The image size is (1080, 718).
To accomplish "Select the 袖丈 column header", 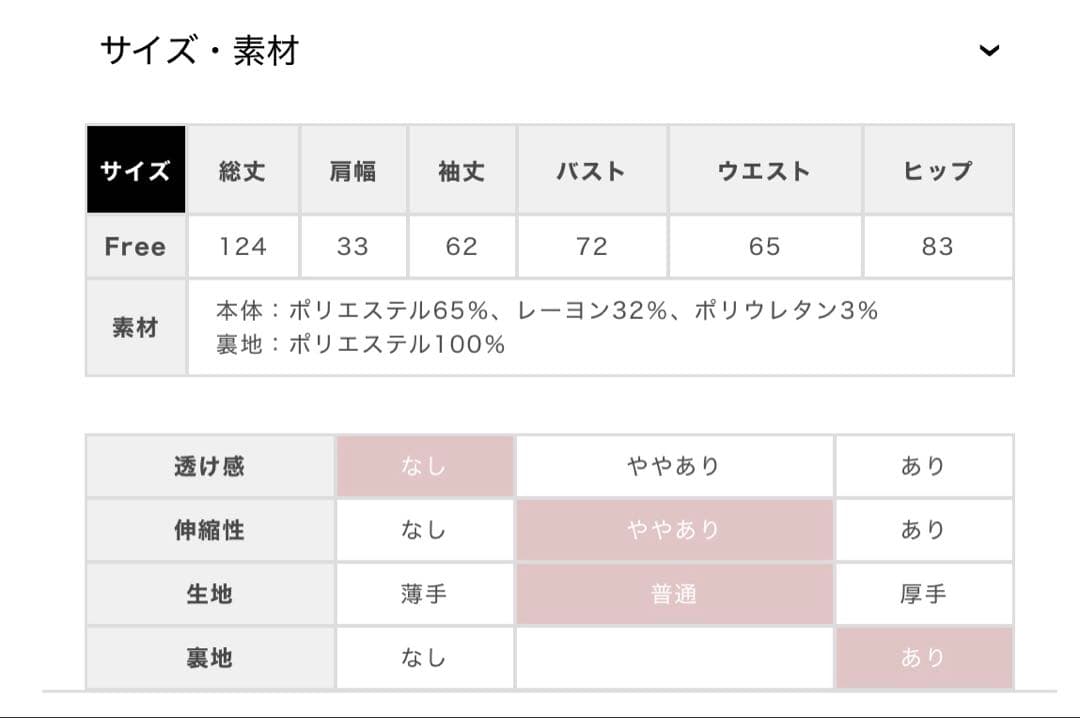I will (461, 169).
